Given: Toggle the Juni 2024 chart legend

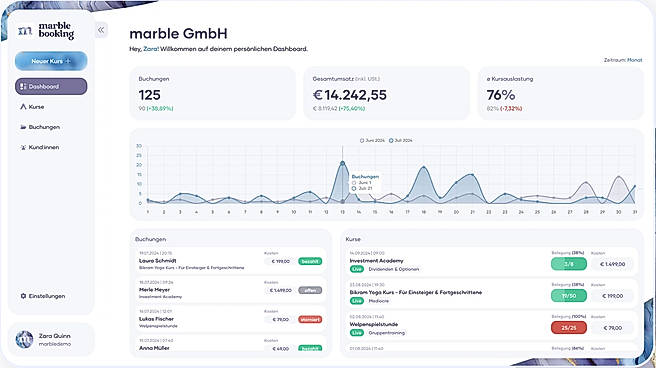Looking at the screenshot, I should click(x=372, y=141).
